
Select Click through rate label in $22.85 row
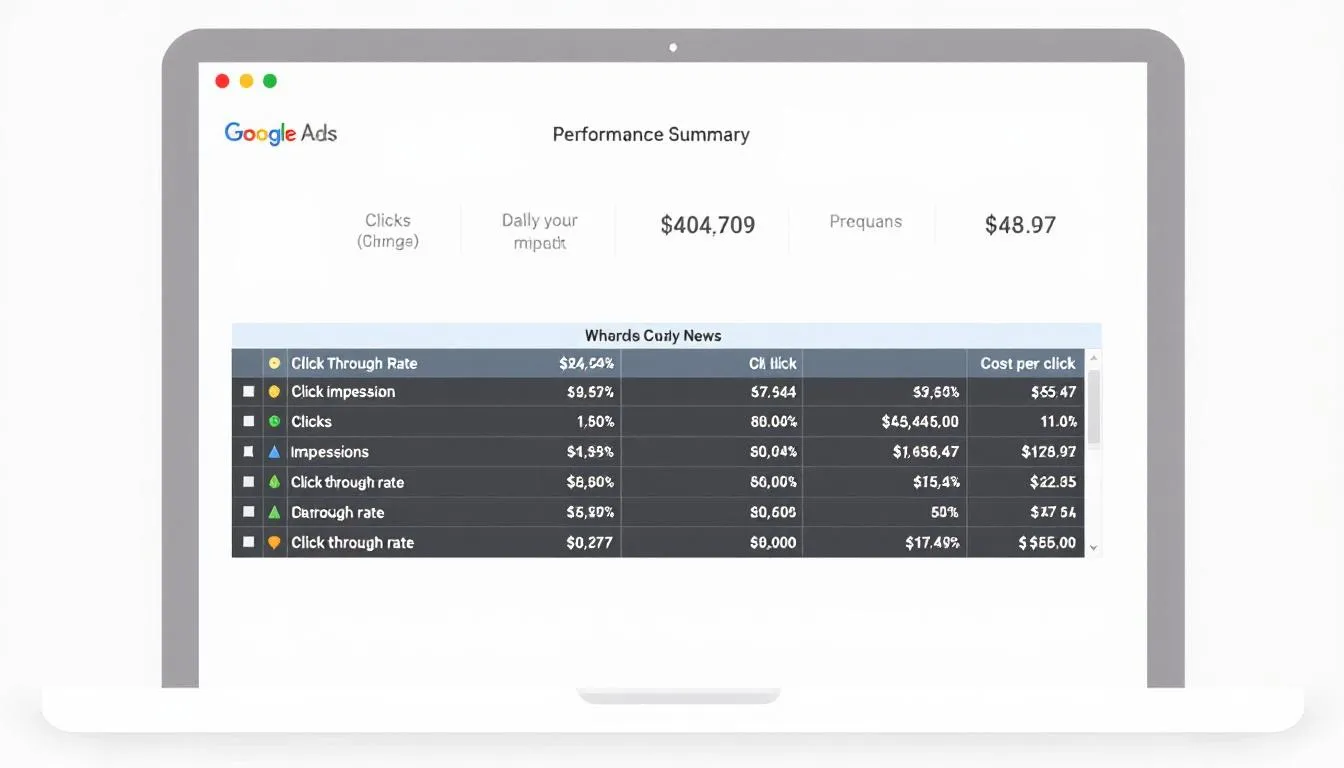[x=348, y=482]
